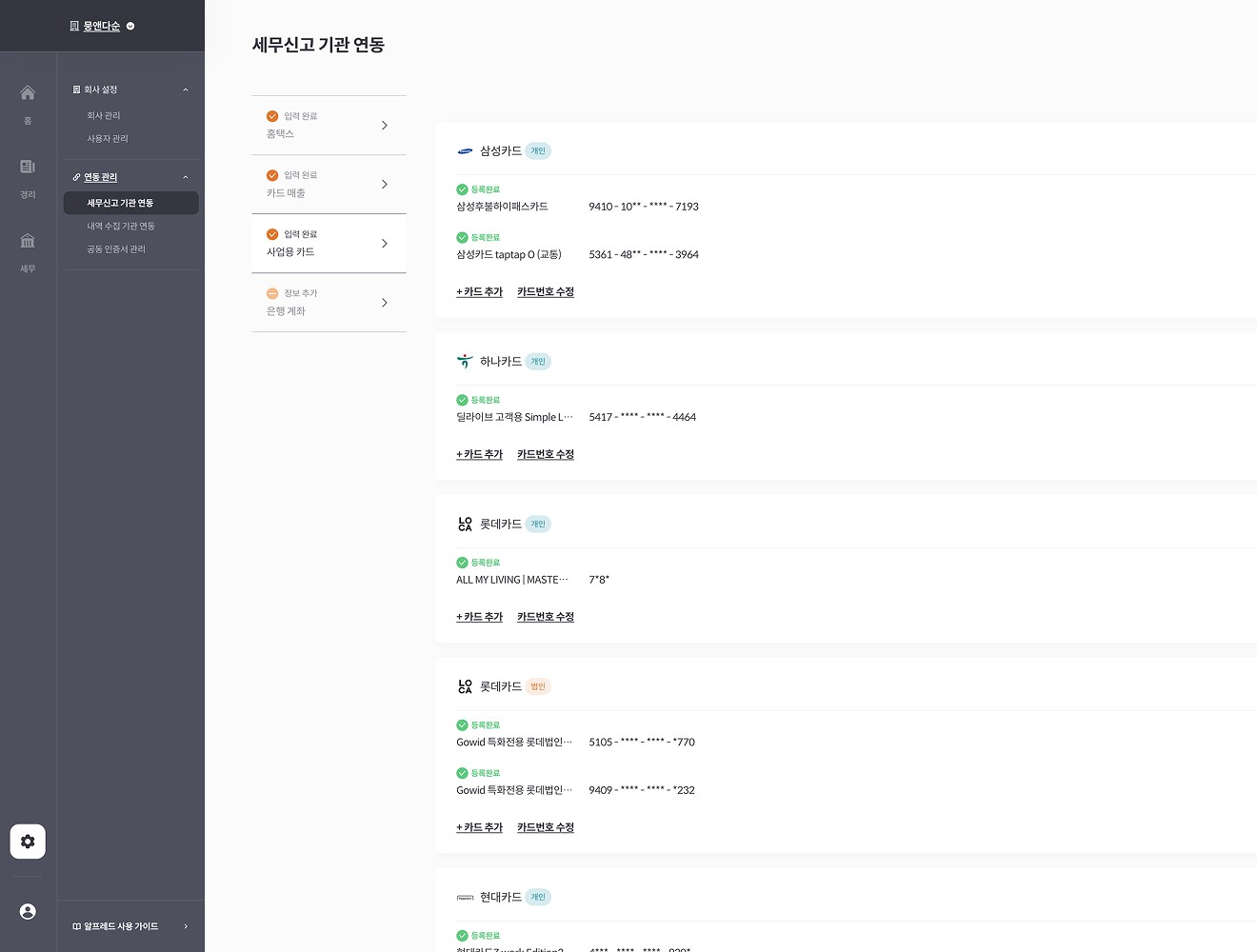Click the 은행 계좌 step chevron
This screenshot has height=952, width=1257.
(384, 302)
